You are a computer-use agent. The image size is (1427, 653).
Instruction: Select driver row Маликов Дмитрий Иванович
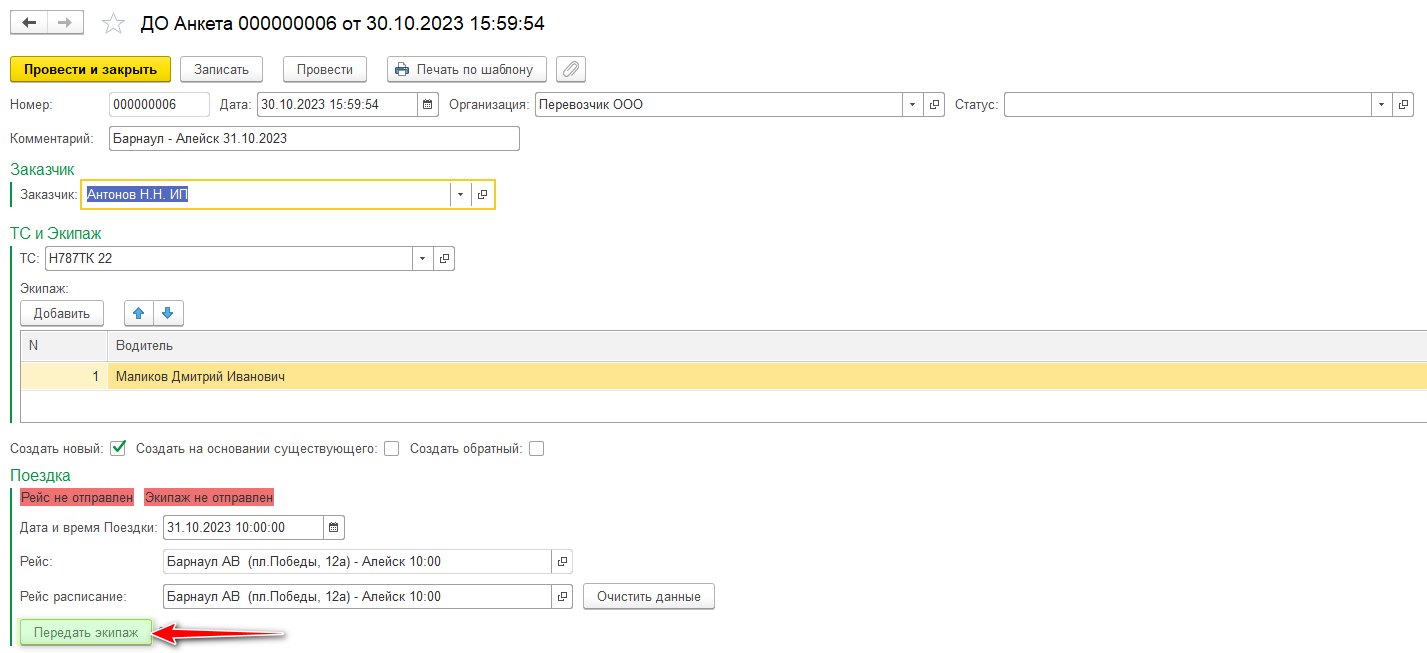[200, 377]
